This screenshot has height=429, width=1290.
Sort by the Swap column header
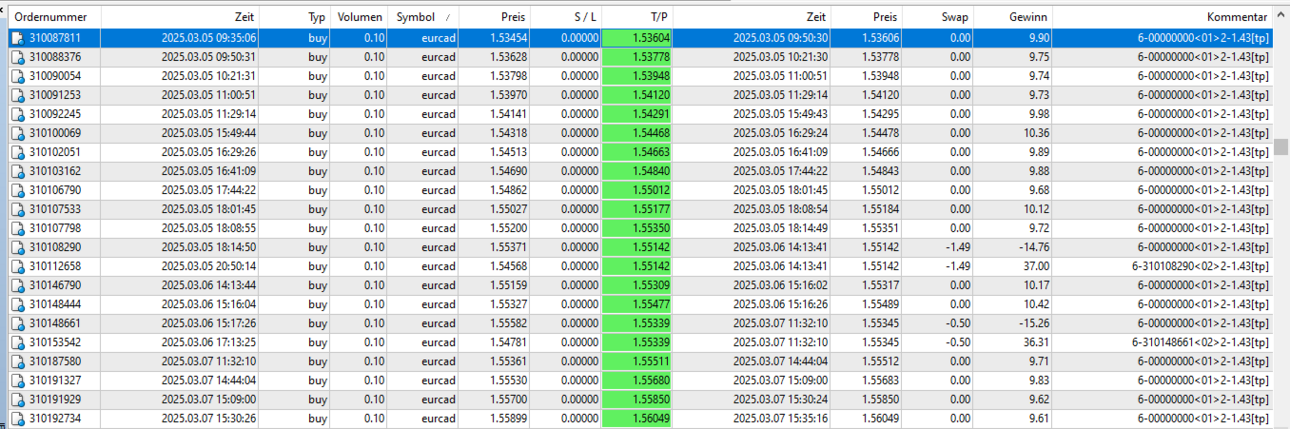937,18
